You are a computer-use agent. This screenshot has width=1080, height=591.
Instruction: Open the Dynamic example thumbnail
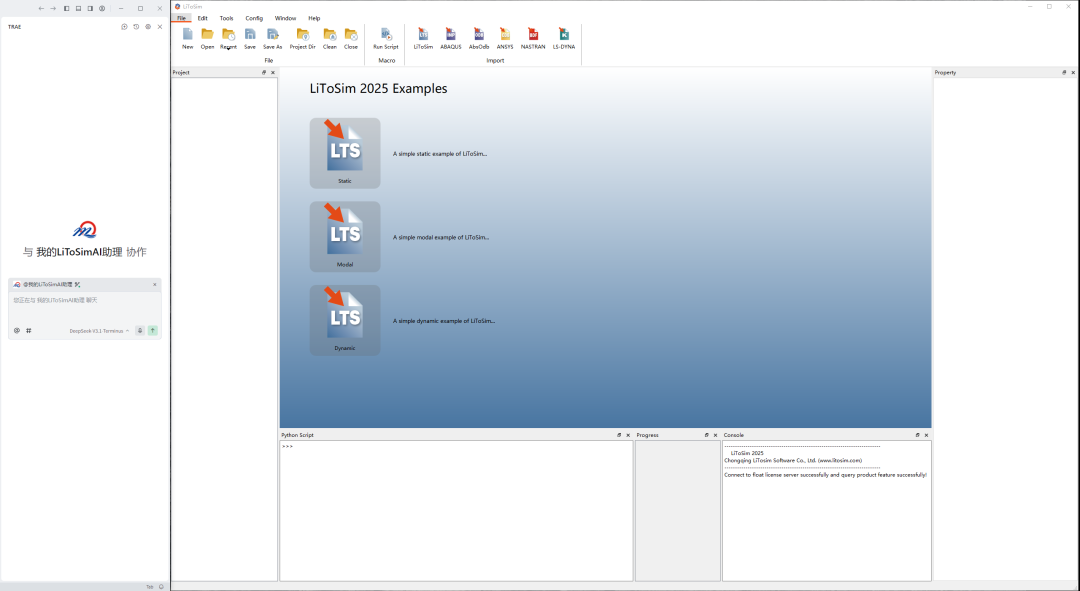pos(345,320)
